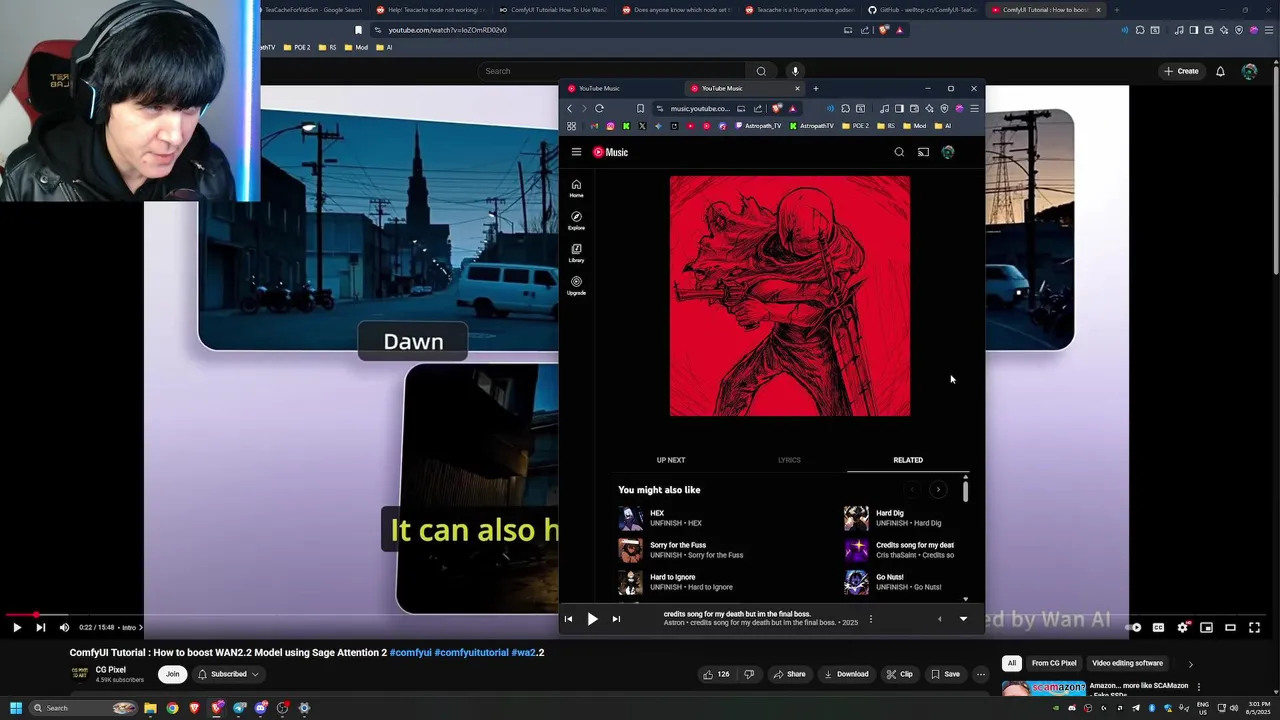Switch to the LYRICS tab

click(x=789, y=460)
